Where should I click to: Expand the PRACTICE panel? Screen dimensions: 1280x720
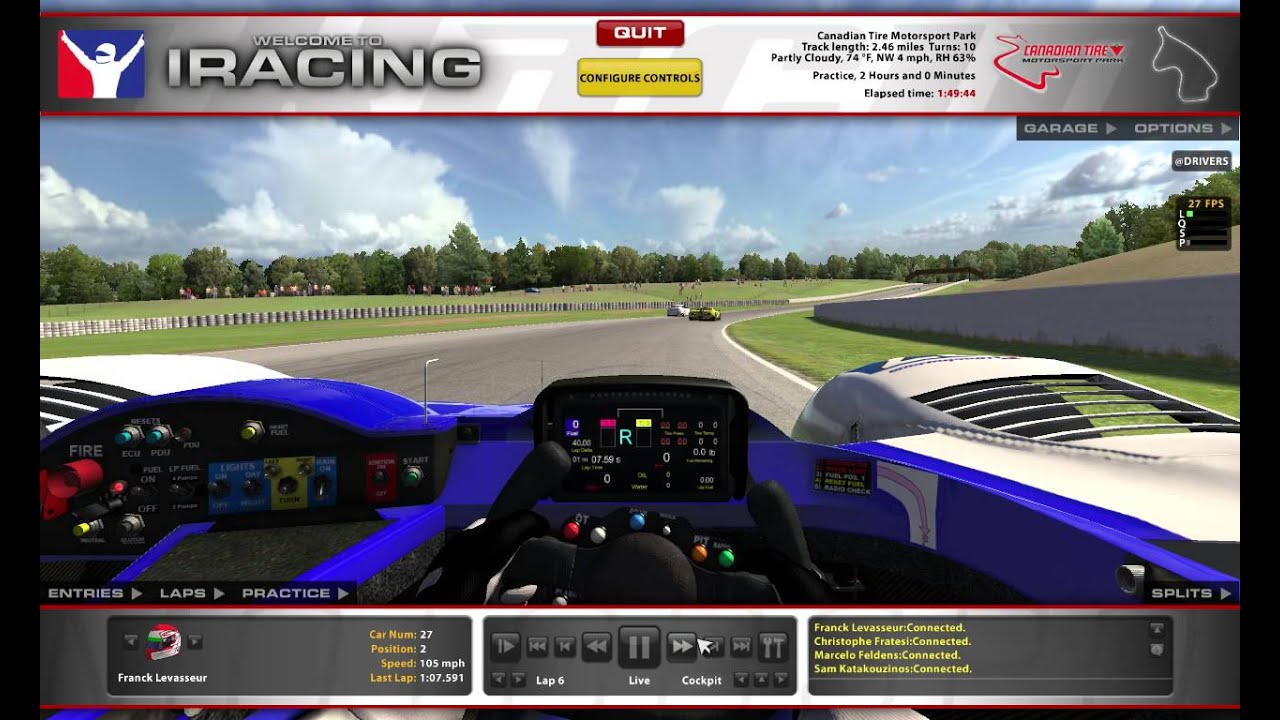pos(295,593)
